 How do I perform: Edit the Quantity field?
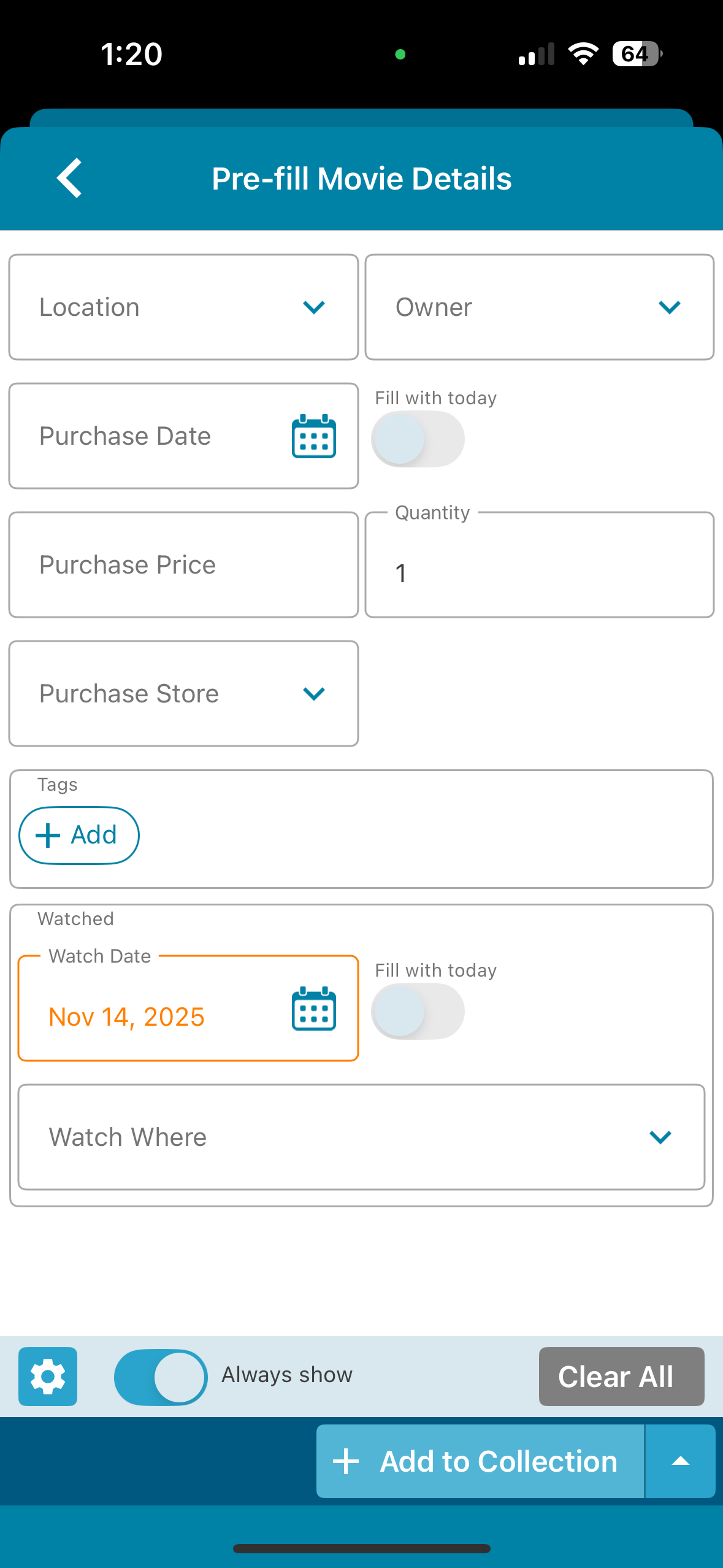[539, 572]
